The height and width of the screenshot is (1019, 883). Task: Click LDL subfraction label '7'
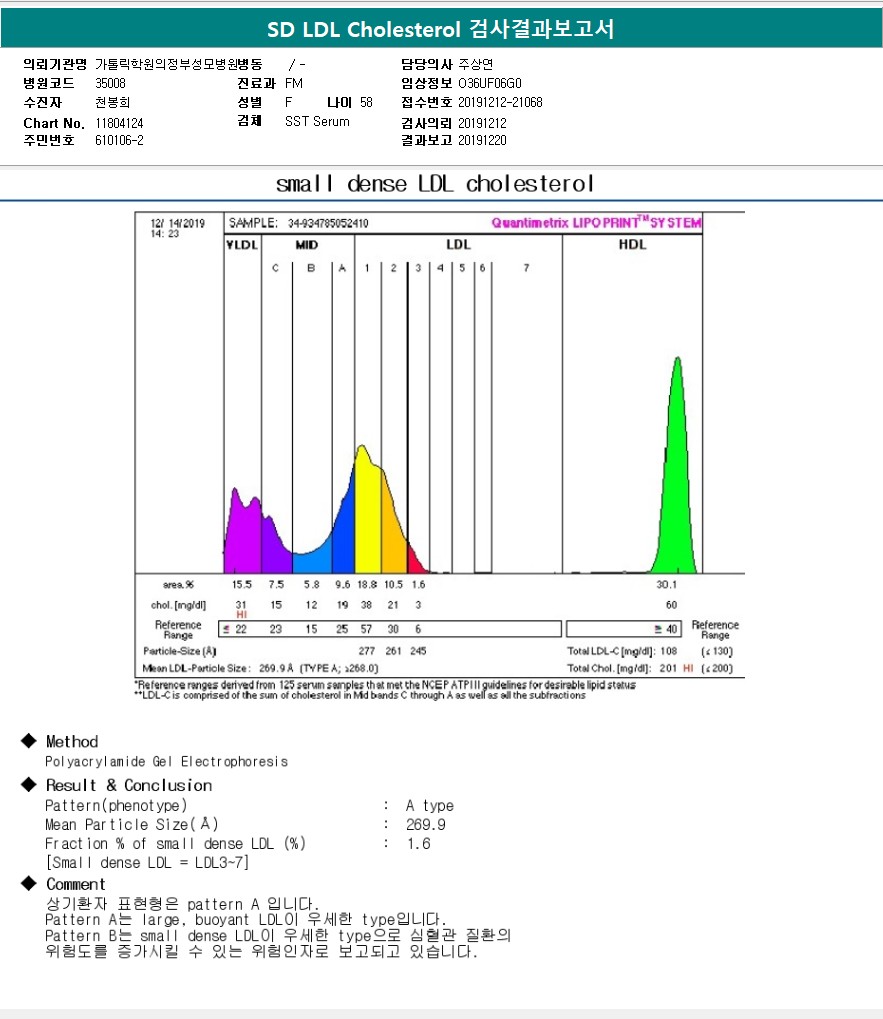click(x=526, y=268)
